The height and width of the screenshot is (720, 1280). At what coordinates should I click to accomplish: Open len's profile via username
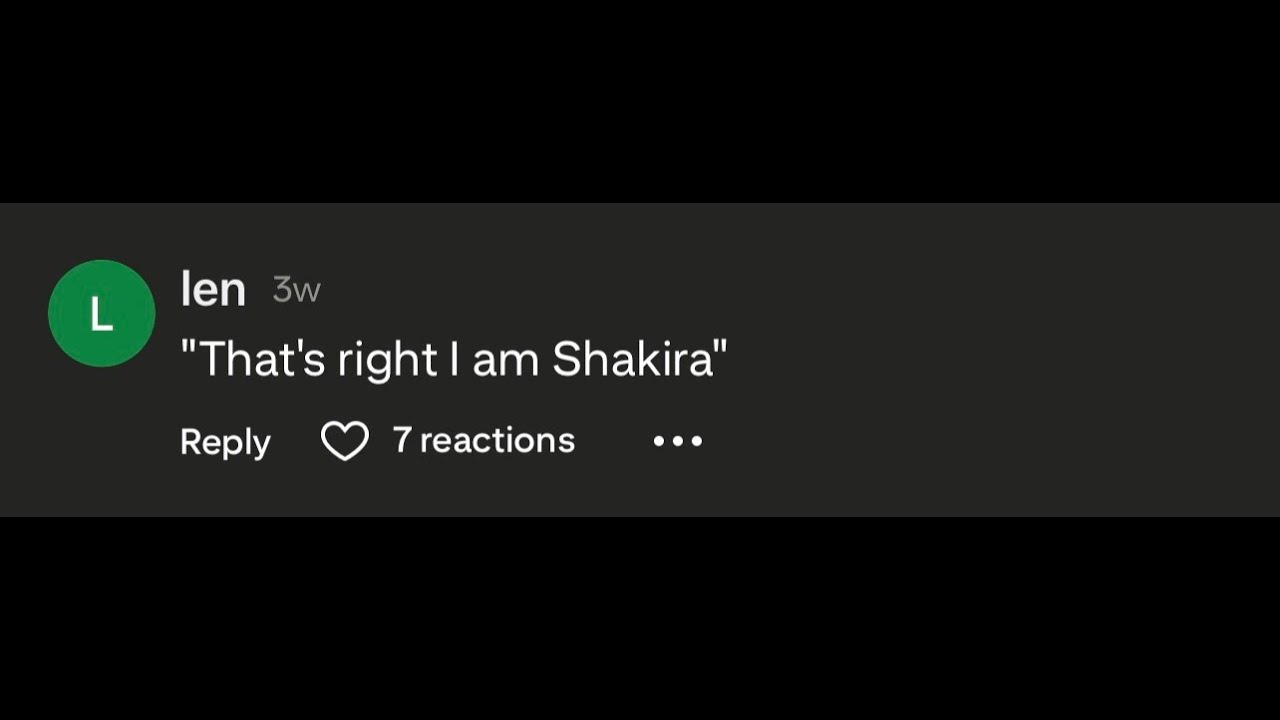pos(213,289)
